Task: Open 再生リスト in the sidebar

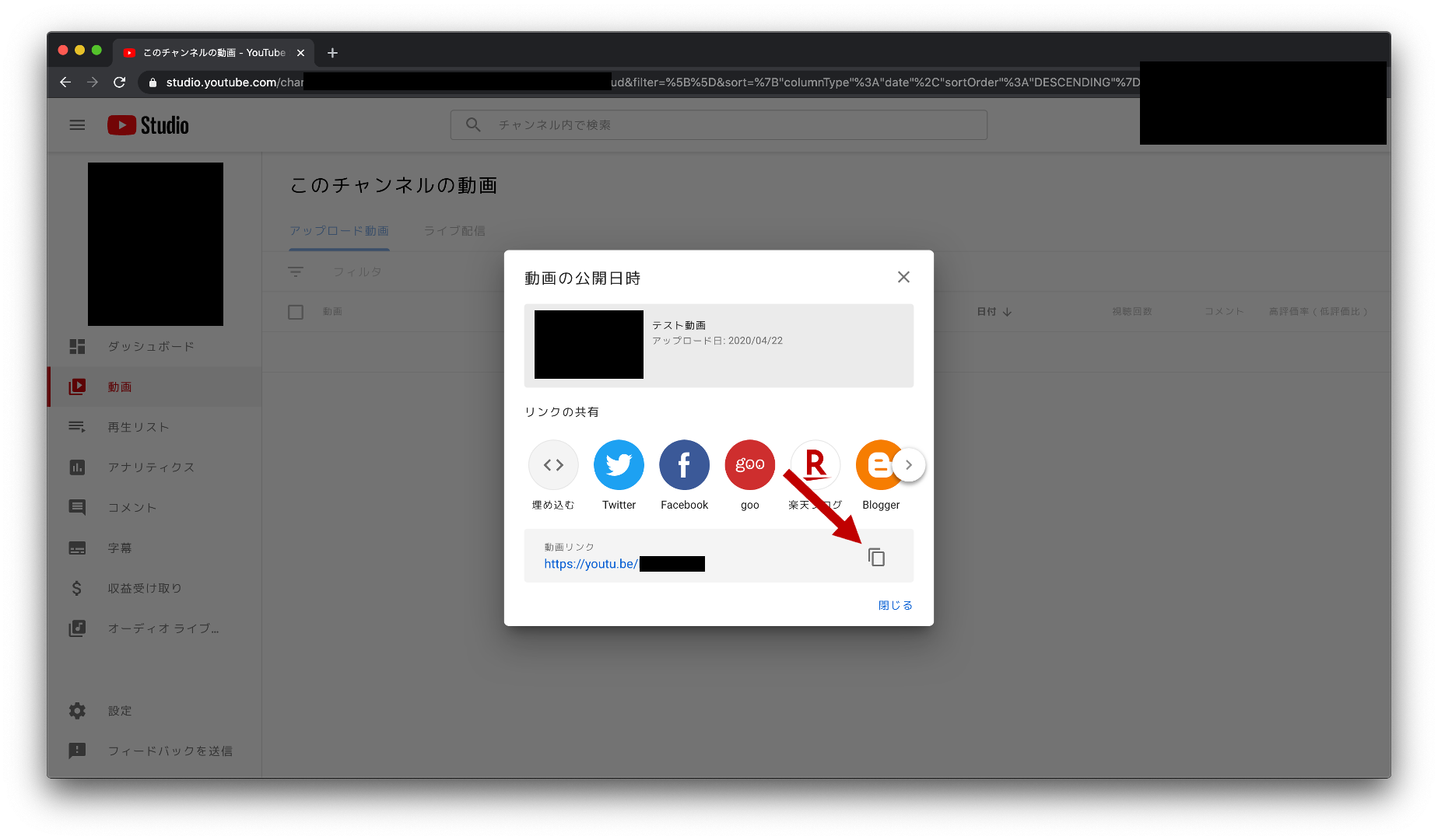Action: [154, 427]
